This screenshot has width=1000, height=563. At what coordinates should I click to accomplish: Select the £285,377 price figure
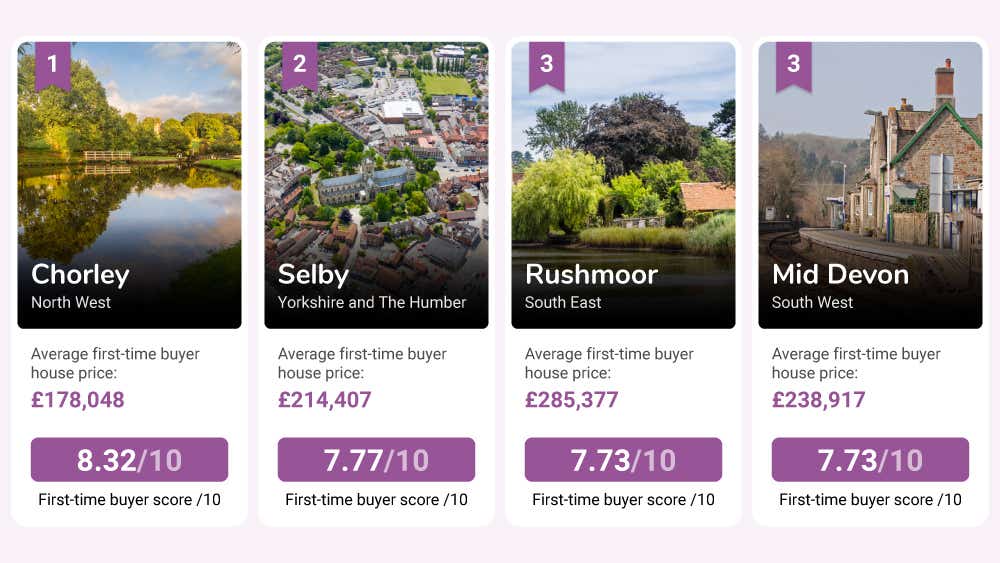coord(571,400)
